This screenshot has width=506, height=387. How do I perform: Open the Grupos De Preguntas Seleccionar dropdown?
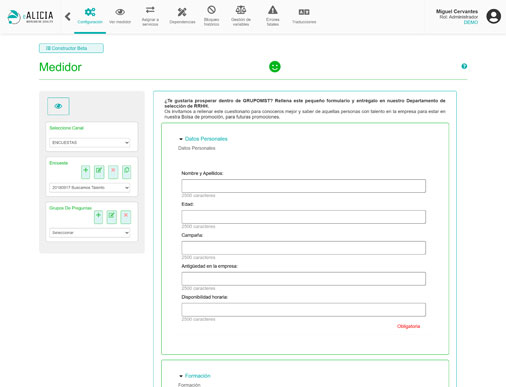tap(90, 233)
